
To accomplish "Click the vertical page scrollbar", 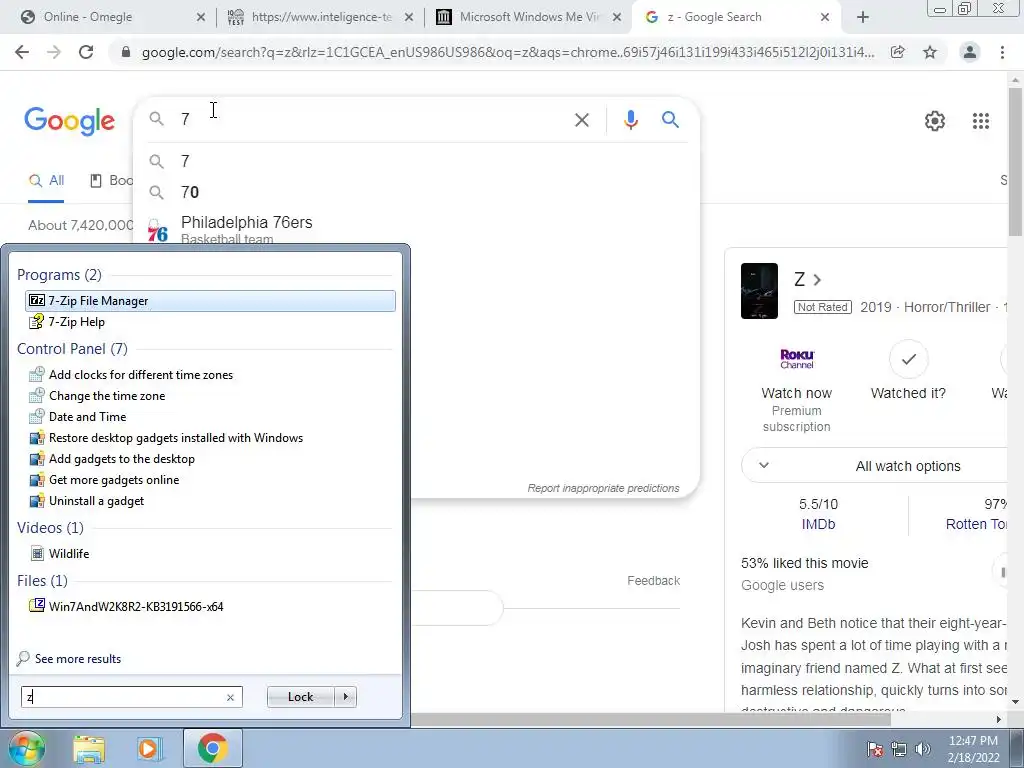I will (x=1016, y=160).
